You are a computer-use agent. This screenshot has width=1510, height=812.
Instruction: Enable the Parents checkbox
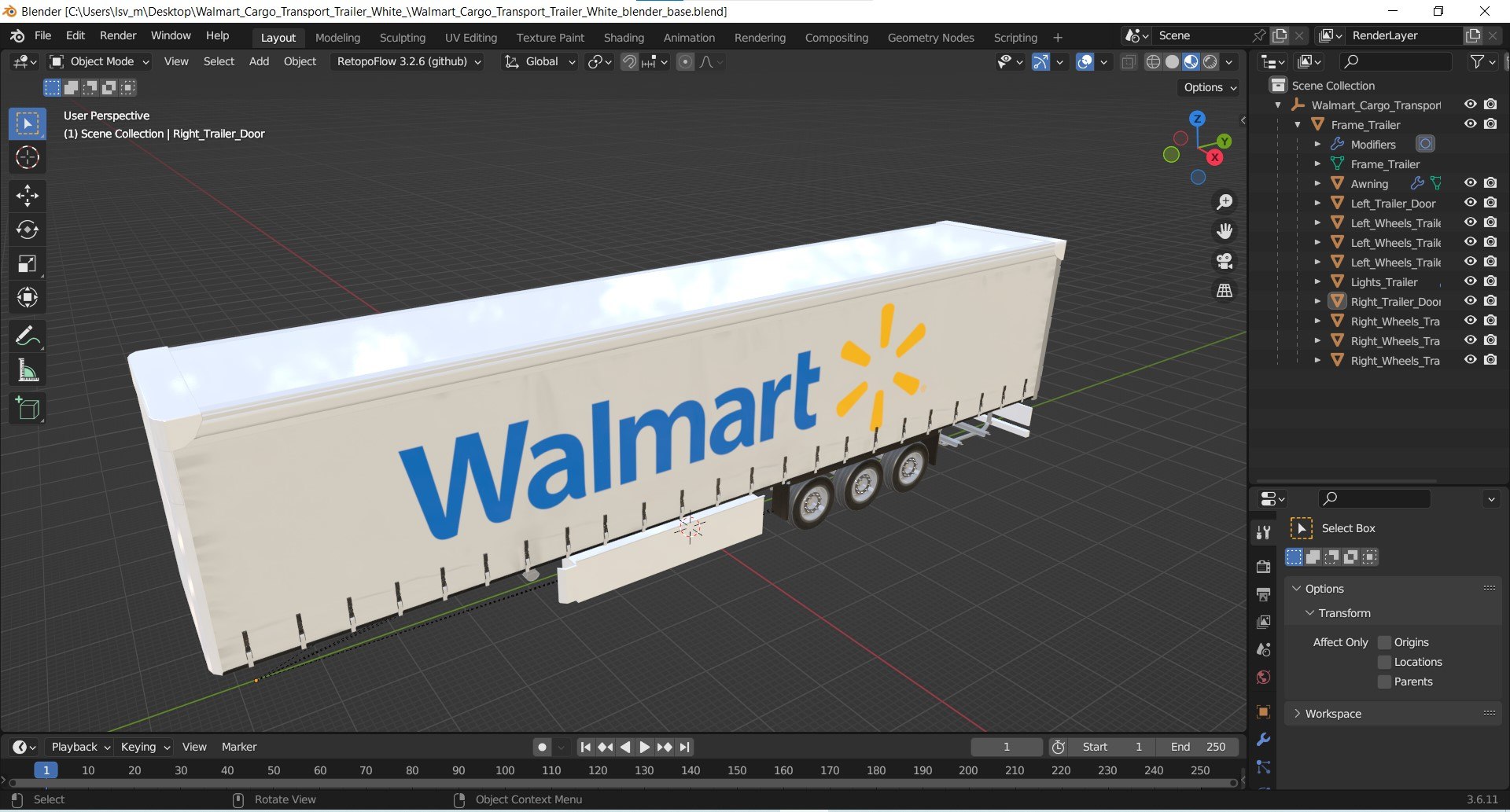click(1385, 682)
